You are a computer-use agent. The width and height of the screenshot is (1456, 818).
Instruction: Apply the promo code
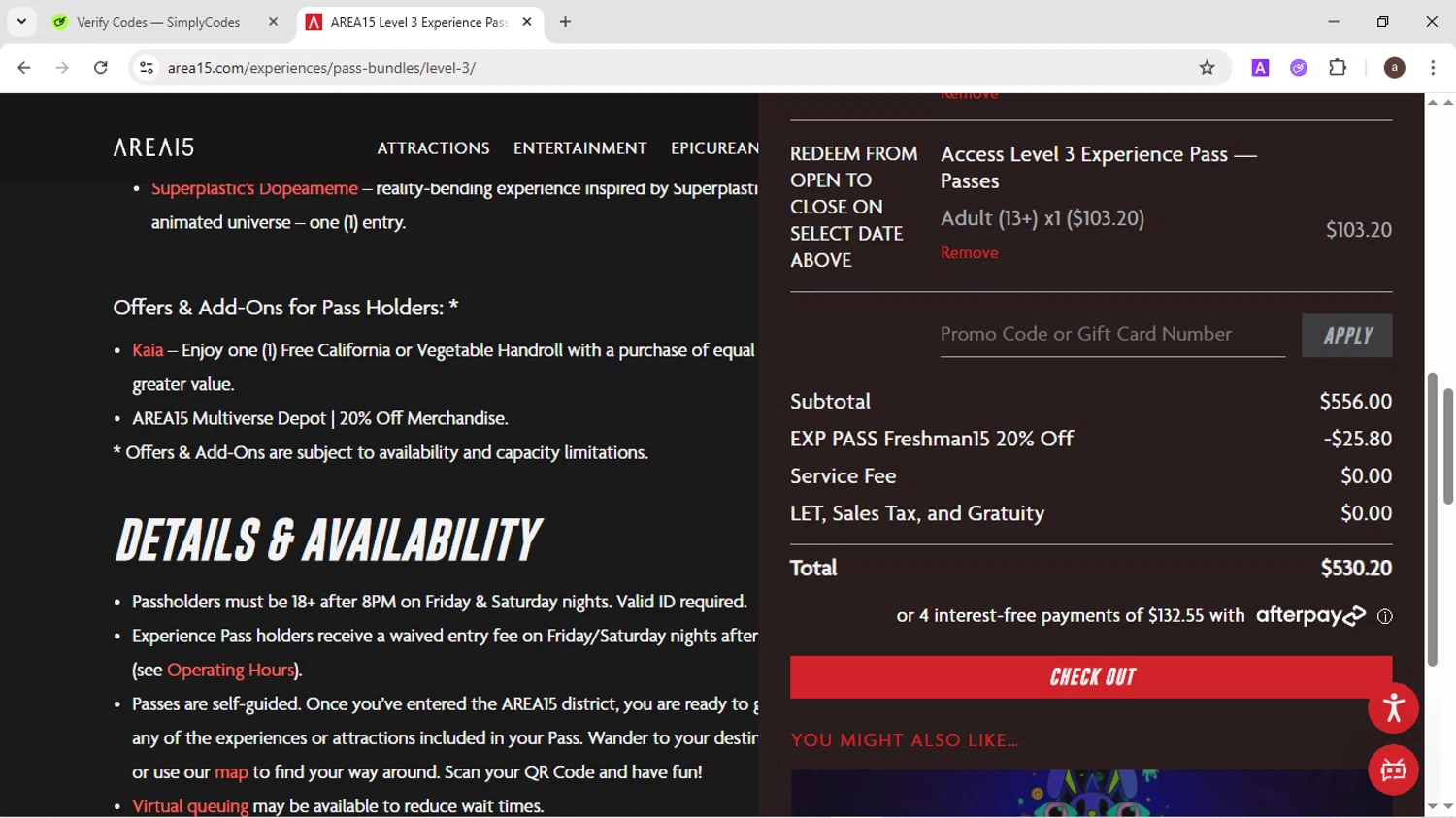coord(1346,335)
